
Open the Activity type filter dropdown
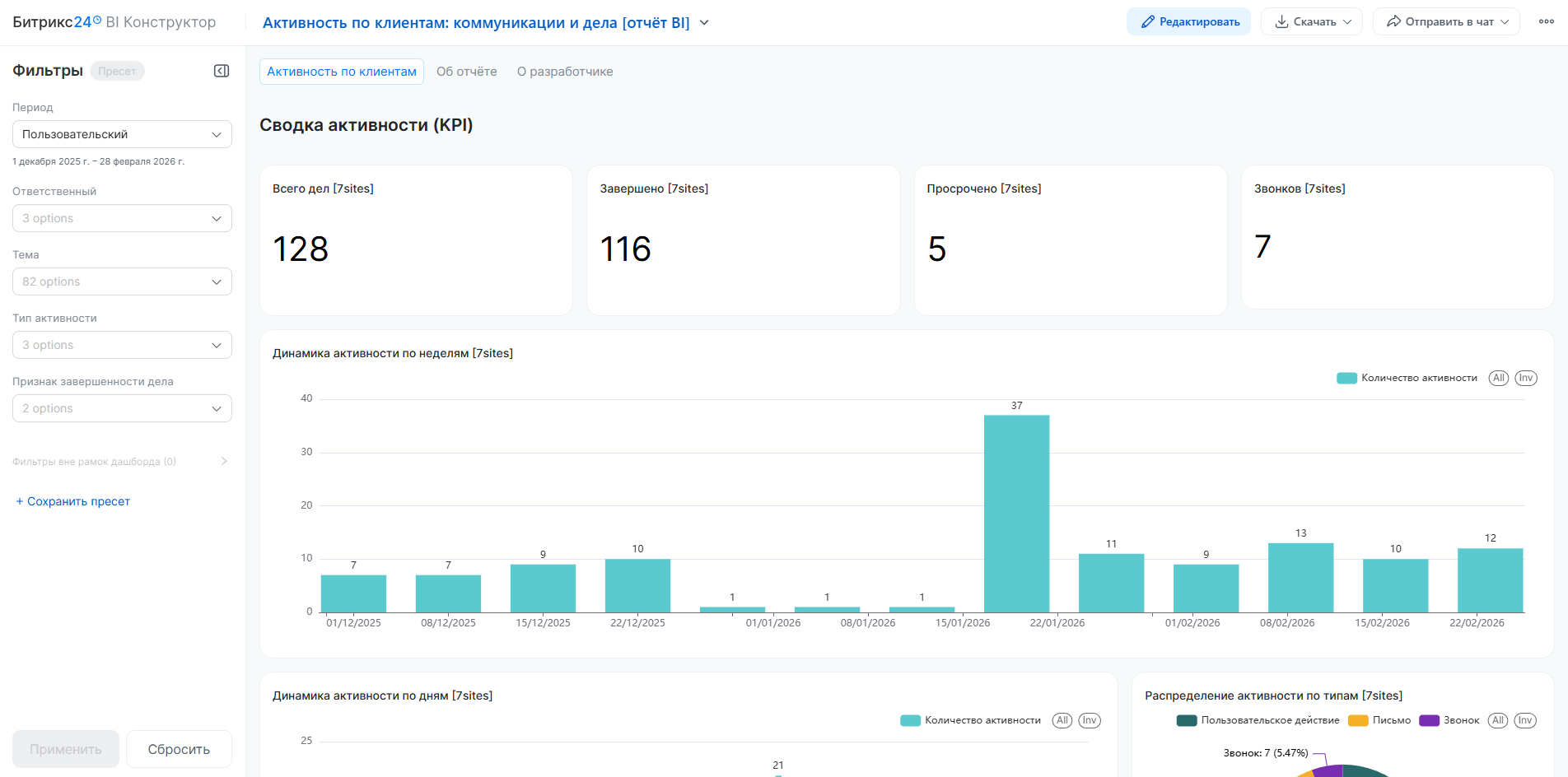[122, 345]
